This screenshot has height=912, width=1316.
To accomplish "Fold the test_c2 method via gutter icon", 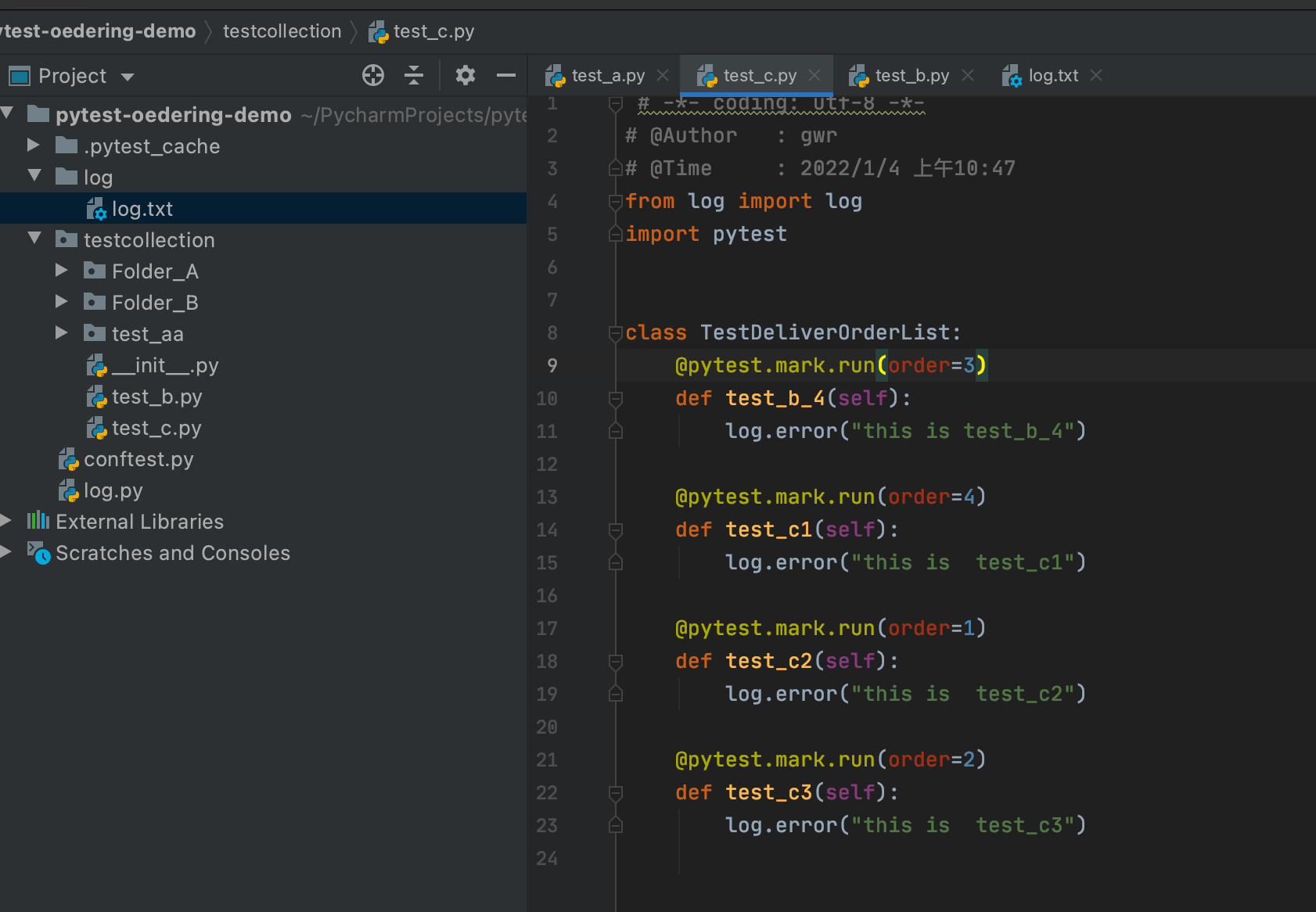I will pyautogui.click(x=616, y=662).
